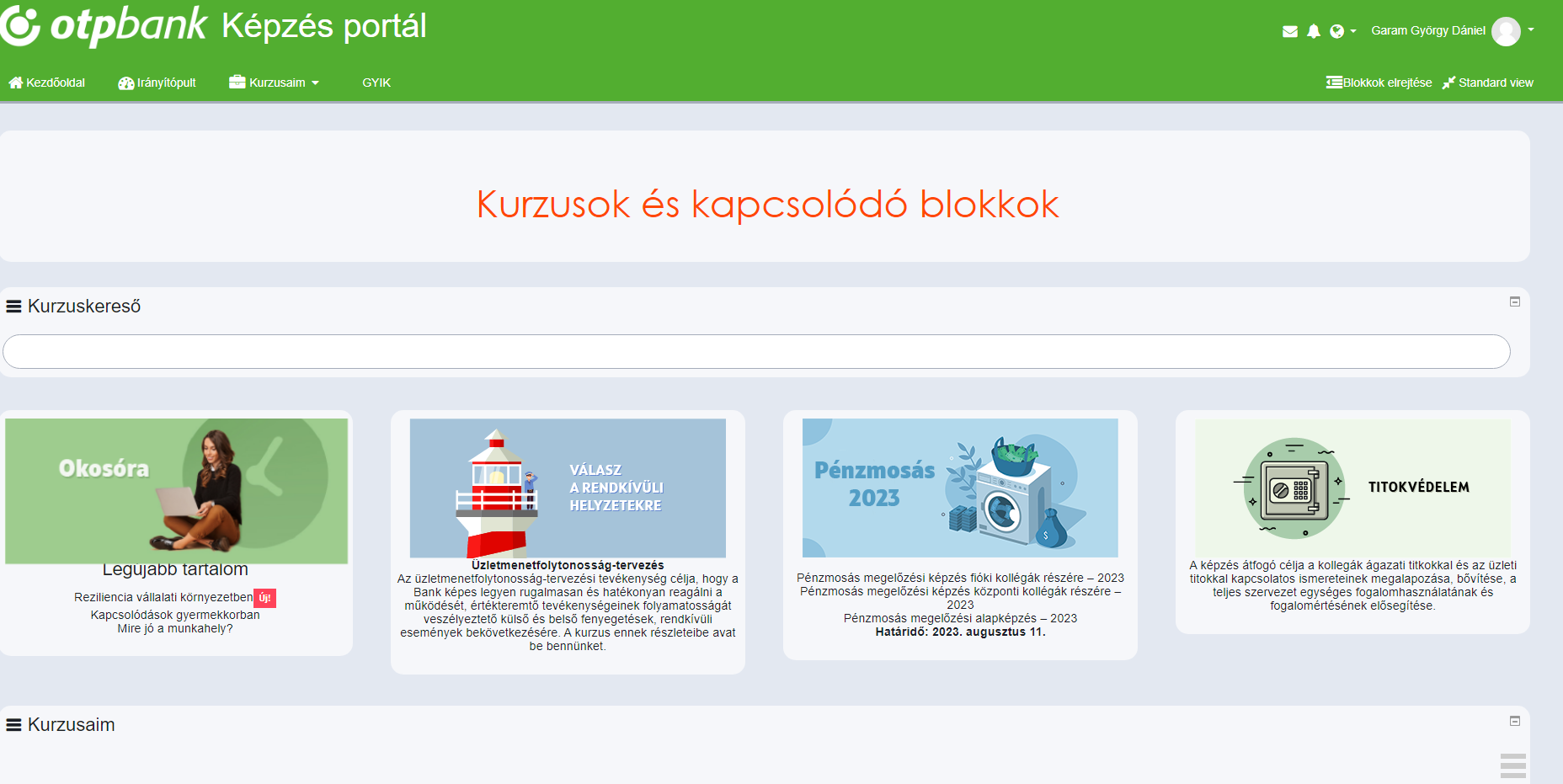Image resolution: width=1563 pixels, height=784 pixels.
Task: Click the Standard view compress arrows icon
Action: click(1448, 83)
